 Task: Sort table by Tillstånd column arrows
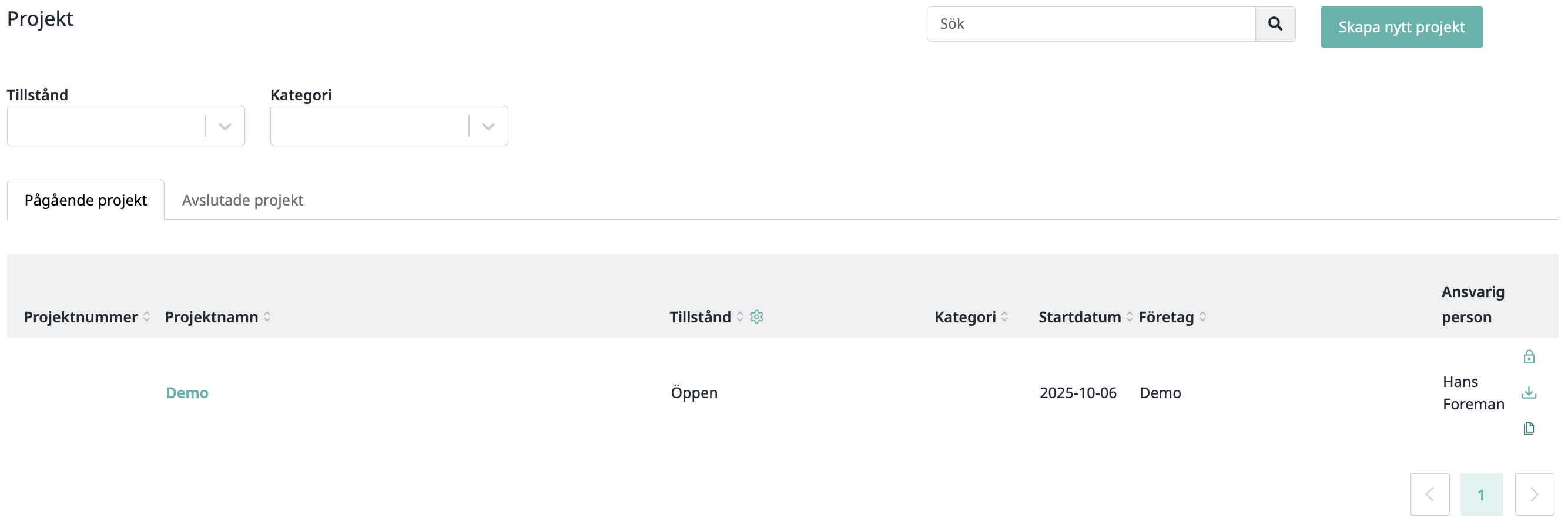[740, 316]
